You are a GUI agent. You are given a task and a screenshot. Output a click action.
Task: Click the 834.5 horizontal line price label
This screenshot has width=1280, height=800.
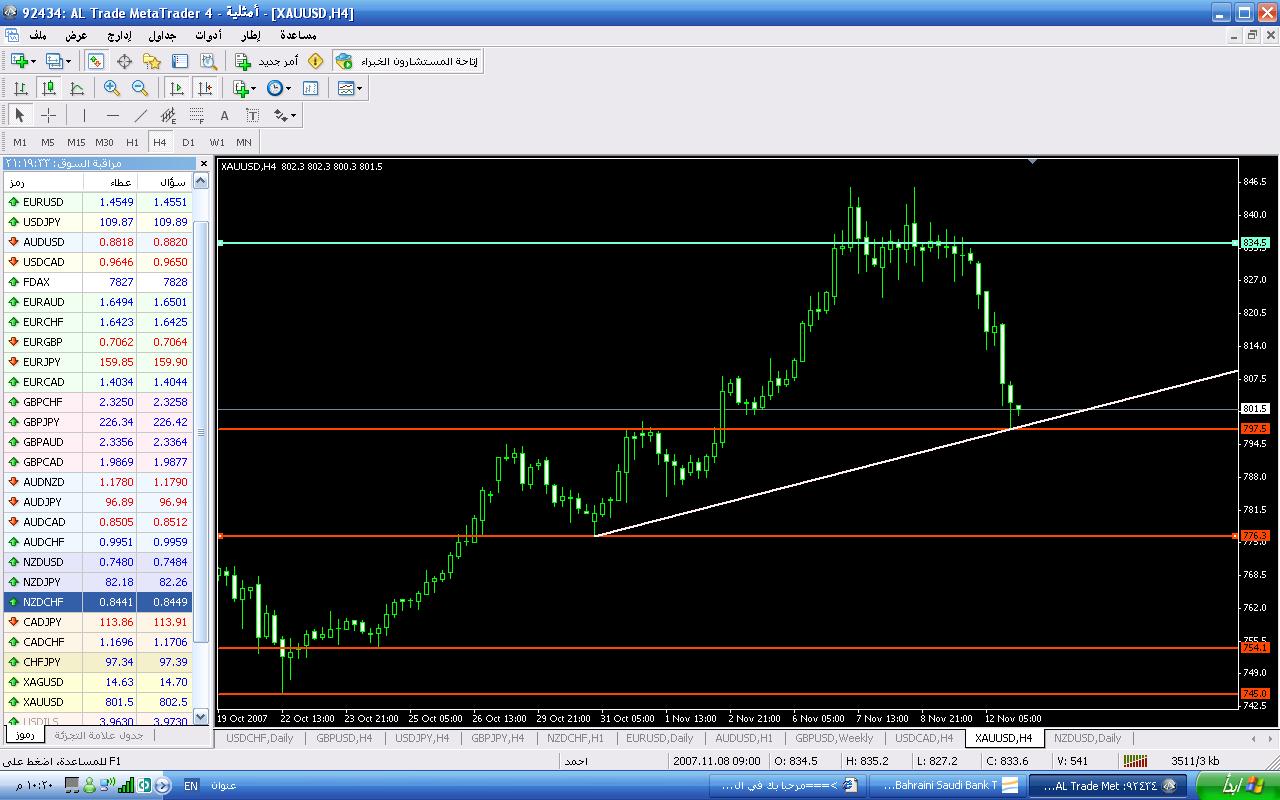pos(1254,243)
